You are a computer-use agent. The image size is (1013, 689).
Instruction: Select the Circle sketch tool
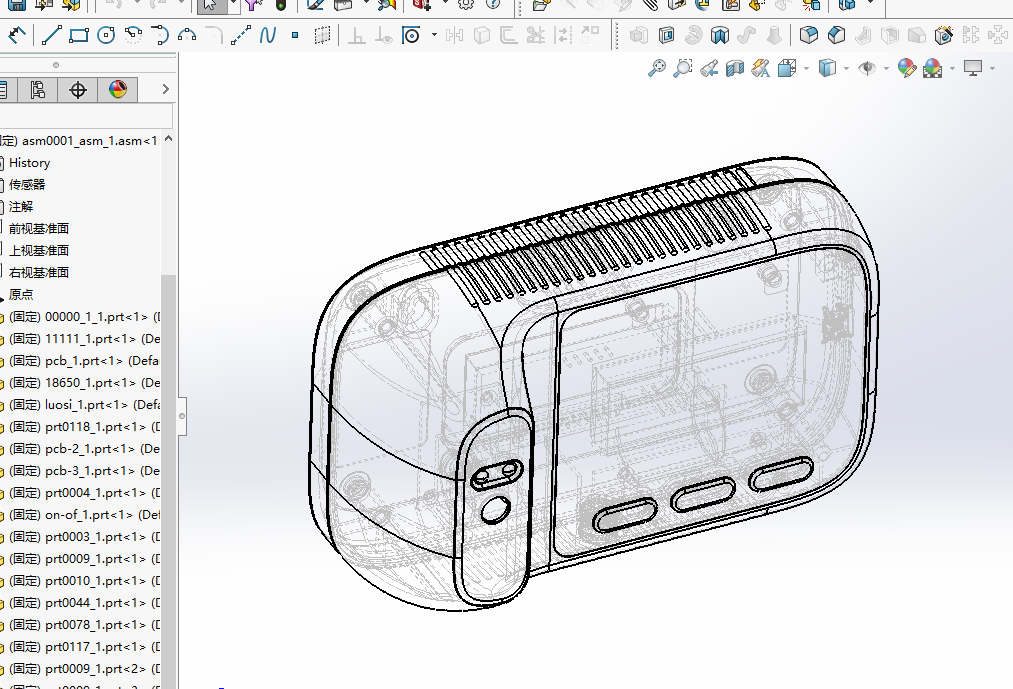coord(106,36)
